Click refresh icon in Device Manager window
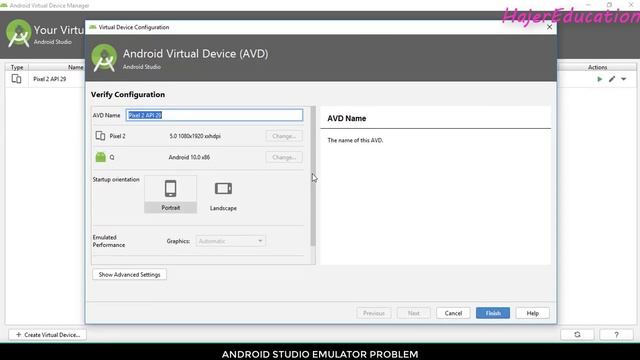Image resolution: width=640 pixels, height=360 pixels. [577, 335]
